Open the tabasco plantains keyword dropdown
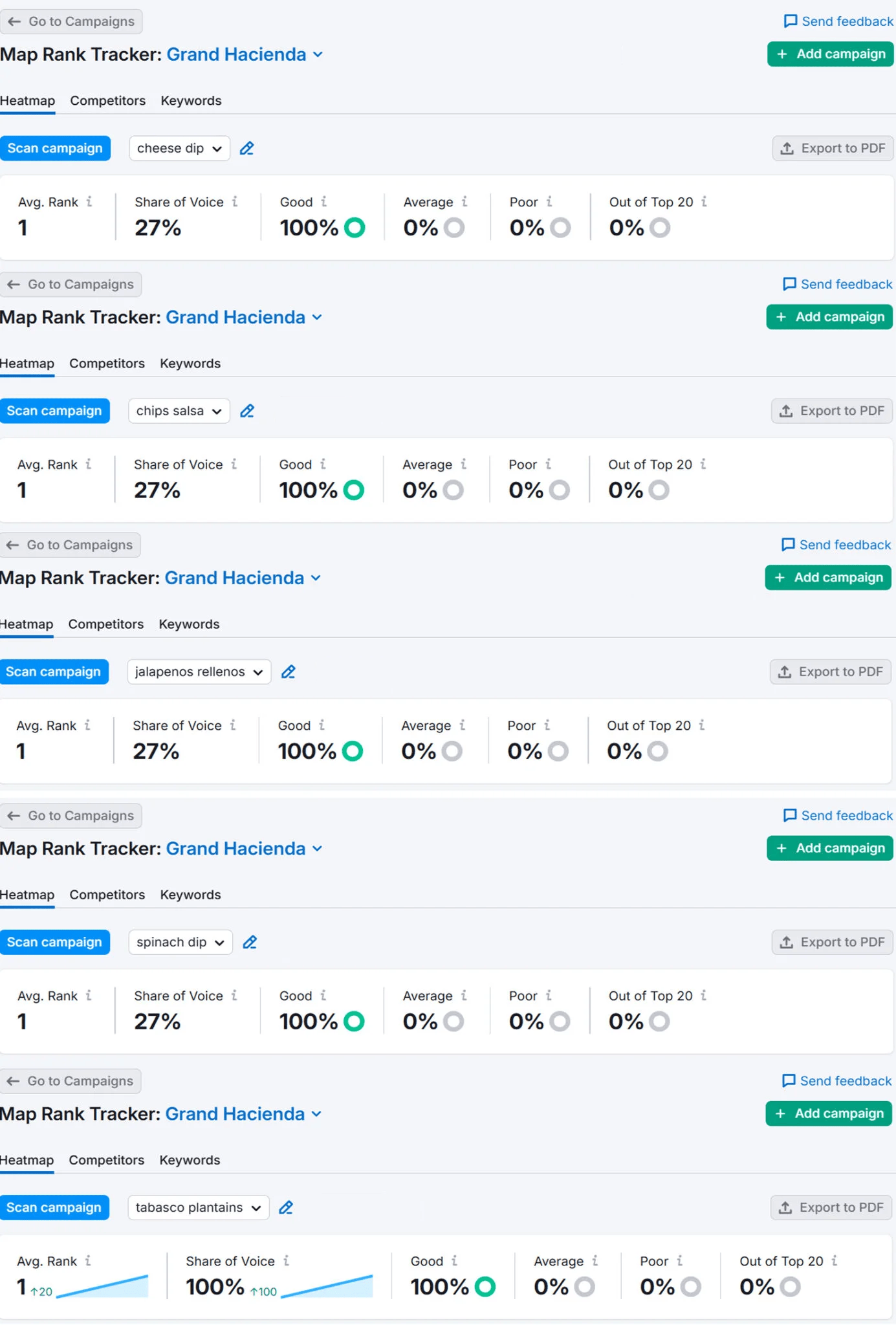Viewport: 896px width, 1325px height. click(x=198, y=1208)
